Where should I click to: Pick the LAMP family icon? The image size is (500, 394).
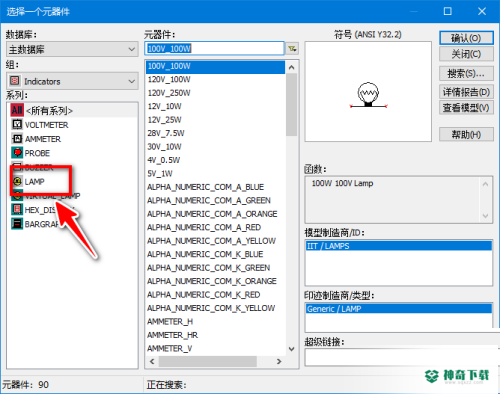[x=17, y=181]
